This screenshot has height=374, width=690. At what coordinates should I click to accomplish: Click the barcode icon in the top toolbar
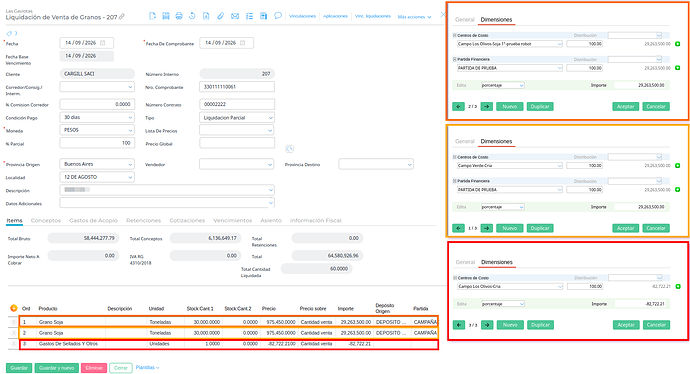pos(166,16)
